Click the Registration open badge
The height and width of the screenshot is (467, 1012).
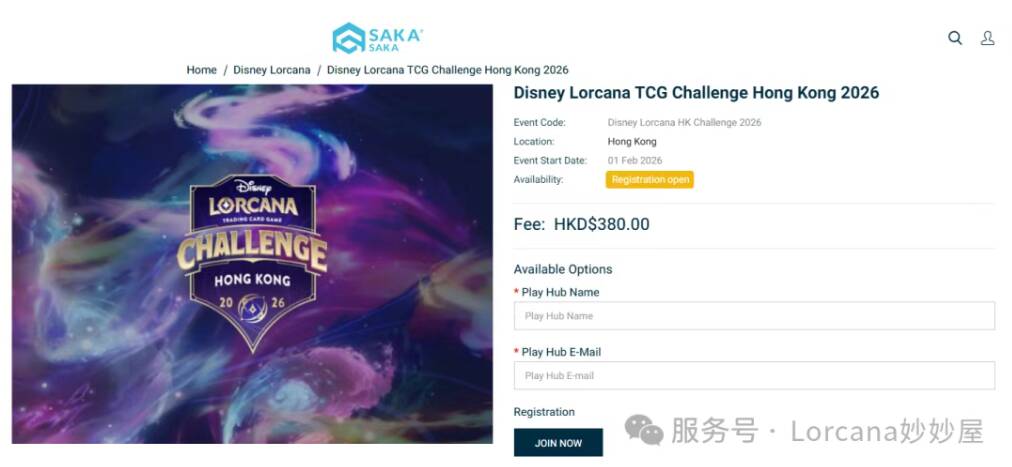pyautogui.click(x=649, y=180)
